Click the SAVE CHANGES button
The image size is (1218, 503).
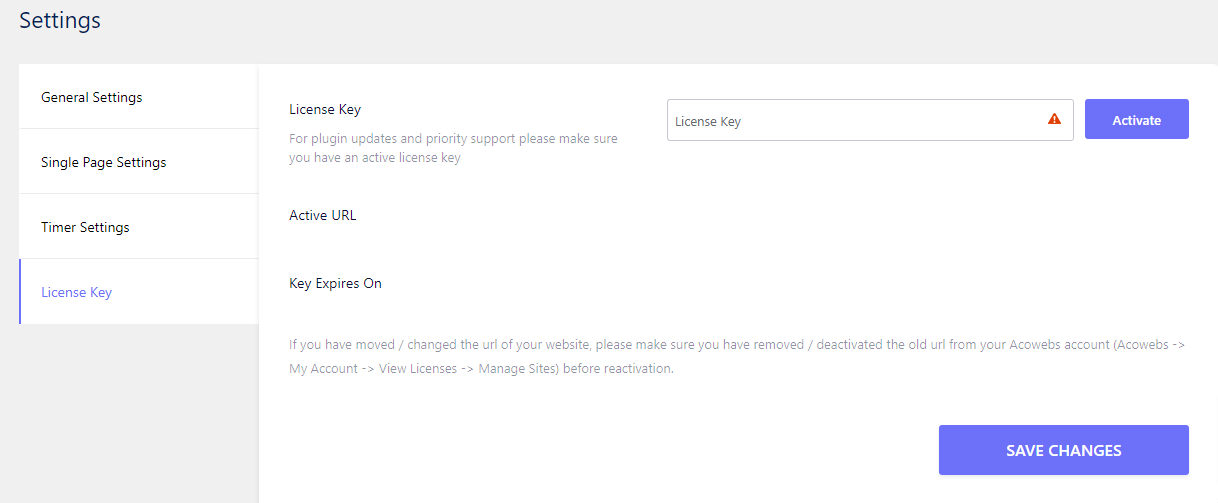click(x=1063, y=450)
